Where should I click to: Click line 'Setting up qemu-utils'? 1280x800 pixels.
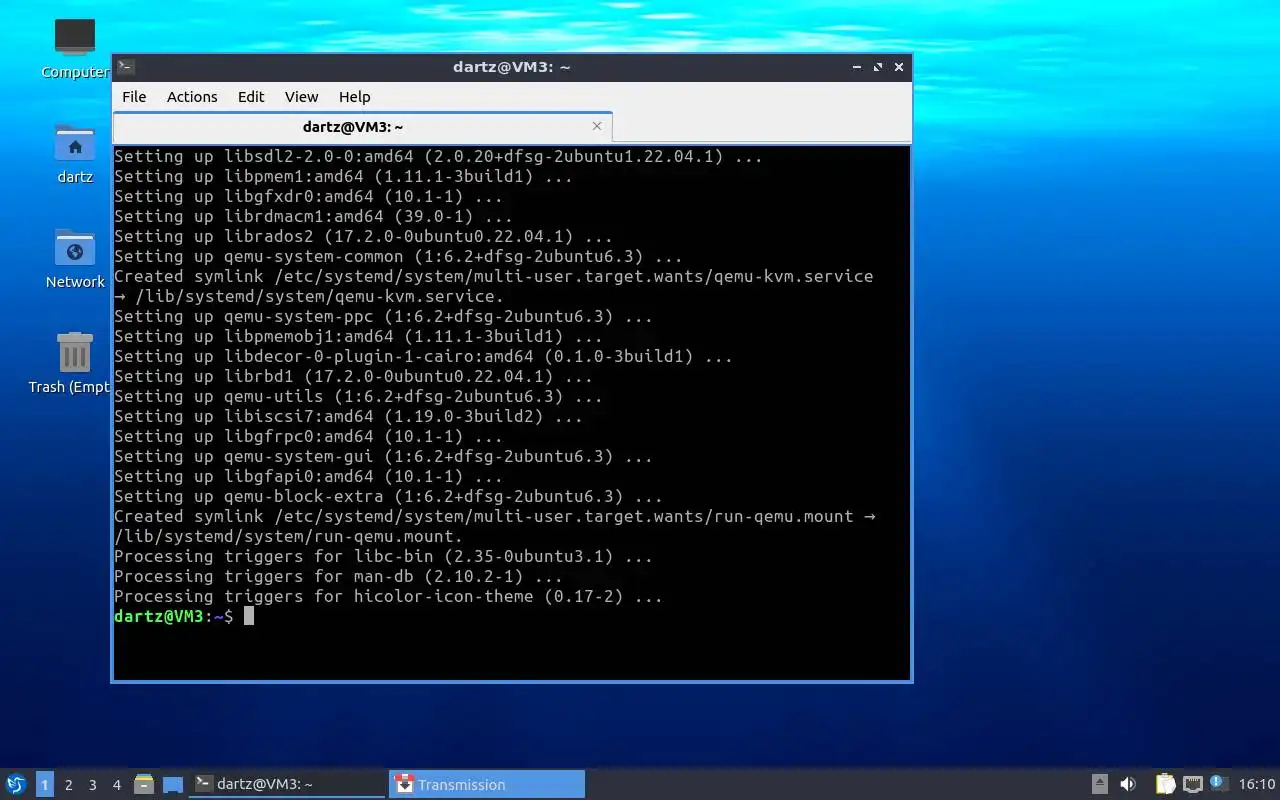tap(358, 396)
